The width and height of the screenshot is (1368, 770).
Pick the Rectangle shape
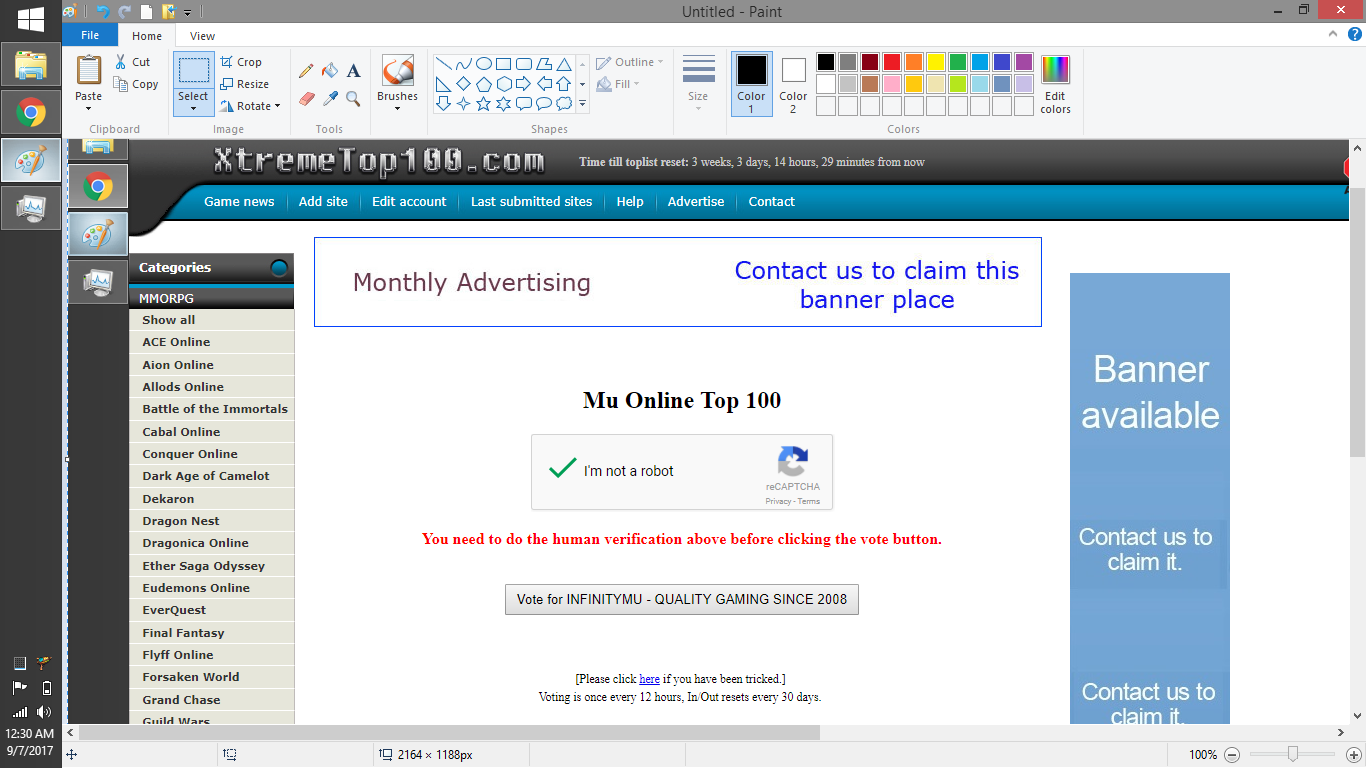coord(503,63)
